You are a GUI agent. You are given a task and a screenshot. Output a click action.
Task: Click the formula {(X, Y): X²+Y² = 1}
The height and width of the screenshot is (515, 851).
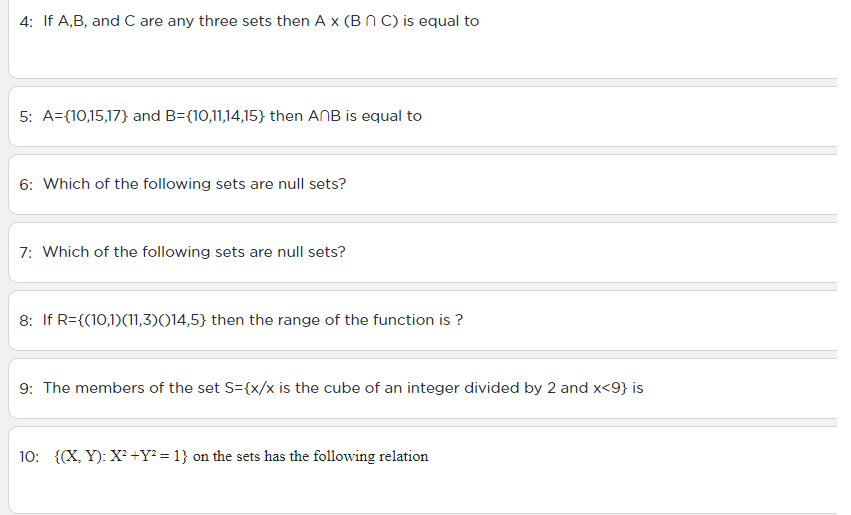point(121,456)
